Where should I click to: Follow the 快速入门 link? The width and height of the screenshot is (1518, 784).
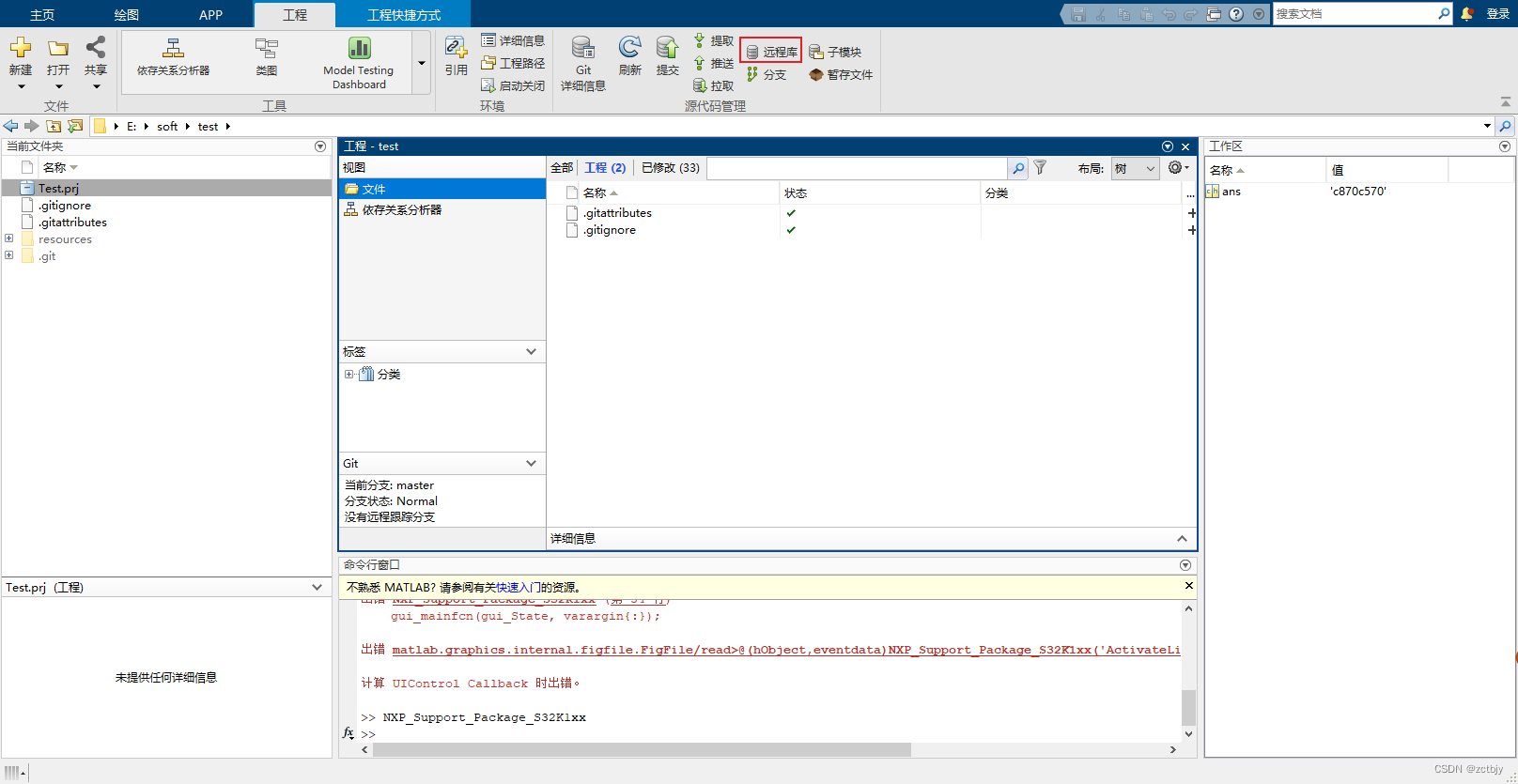click(519, 587)
